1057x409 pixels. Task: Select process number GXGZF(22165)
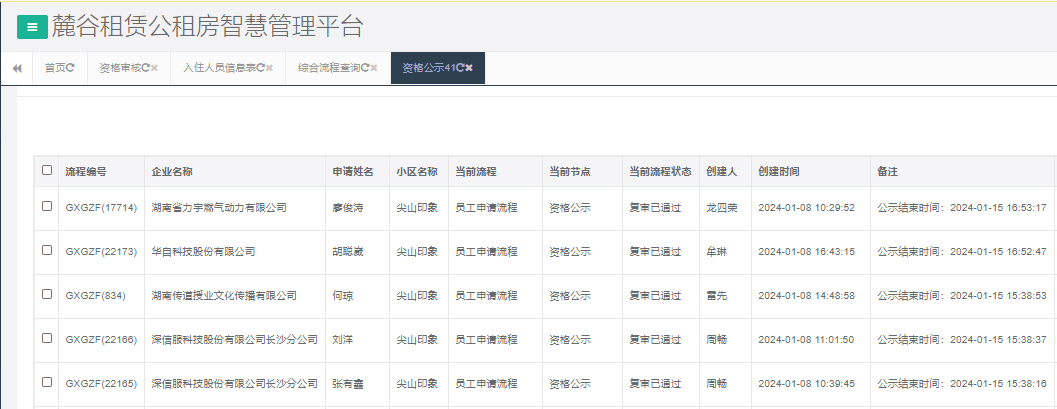tap(101, 383)
